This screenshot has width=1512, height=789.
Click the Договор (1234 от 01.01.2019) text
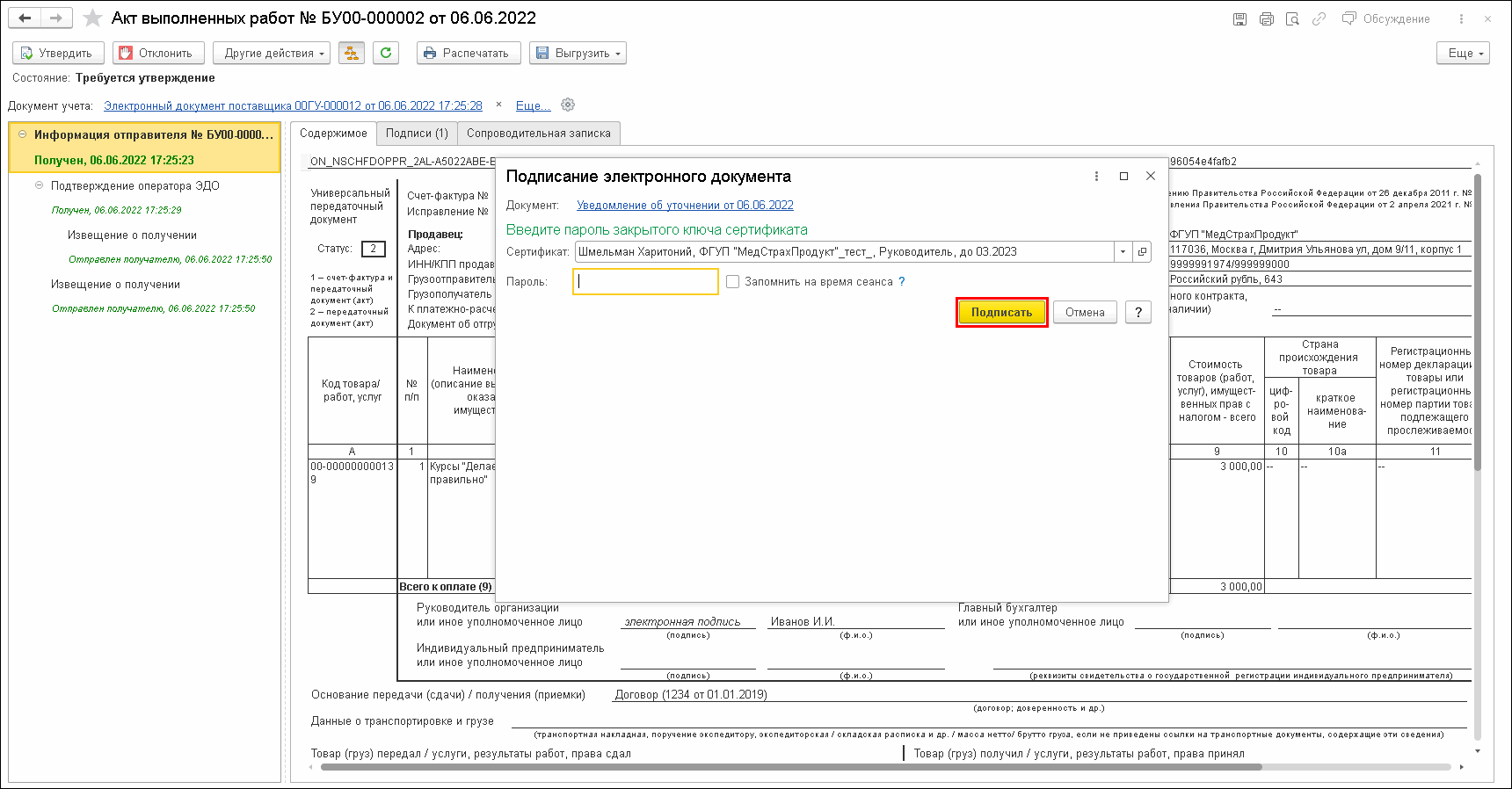691,694
